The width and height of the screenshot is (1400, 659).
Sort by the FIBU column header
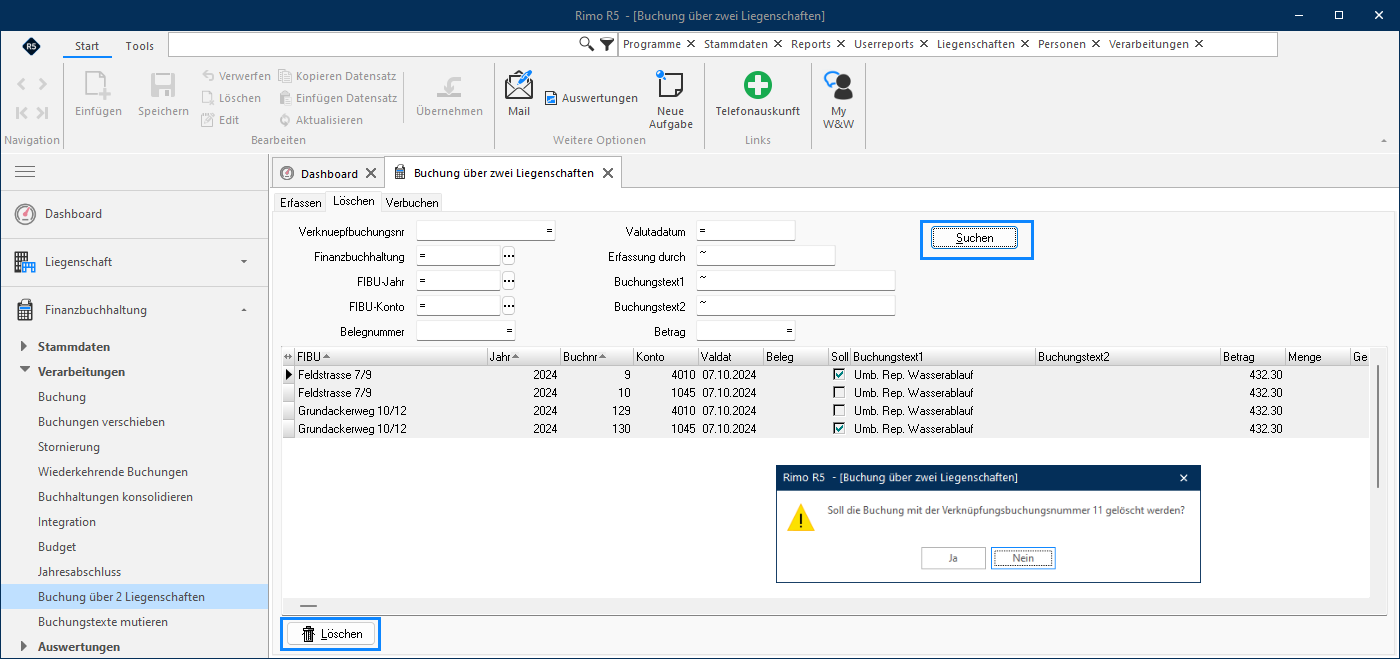coord(390,356)
